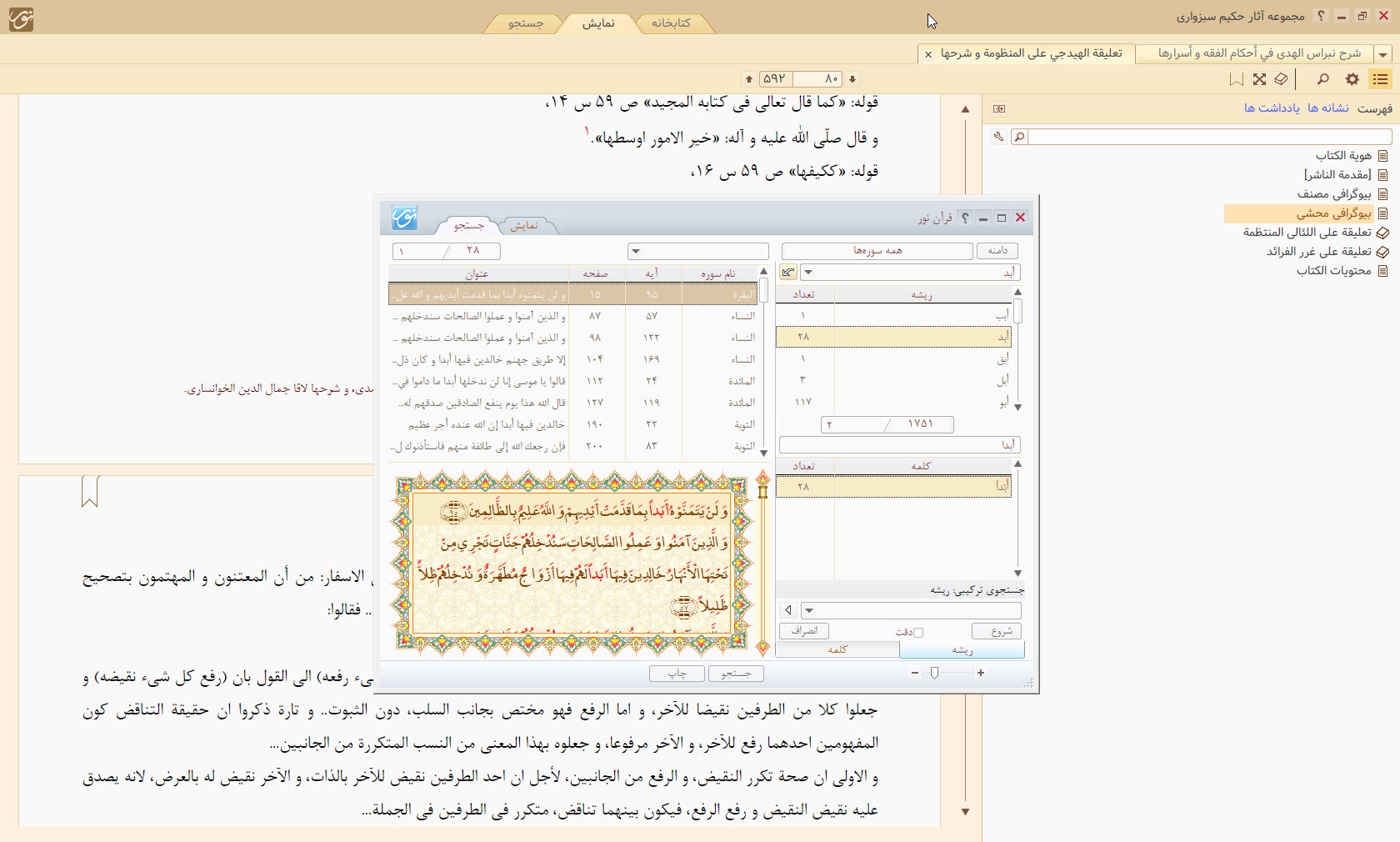
Task: Open help question mark in main title bar
Action: [1321, 16]
